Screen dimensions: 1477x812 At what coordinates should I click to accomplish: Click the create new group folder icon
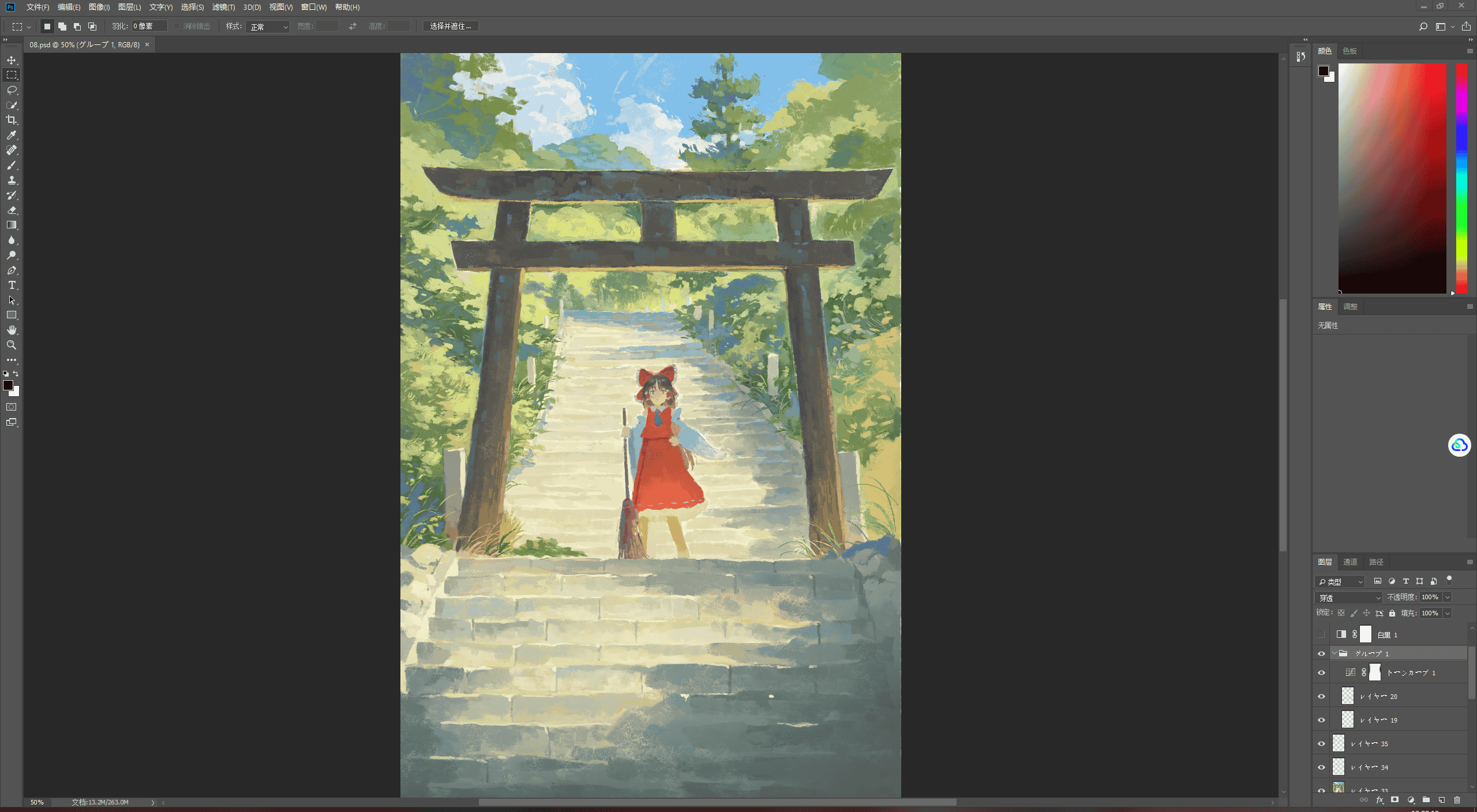[1426, 800]
